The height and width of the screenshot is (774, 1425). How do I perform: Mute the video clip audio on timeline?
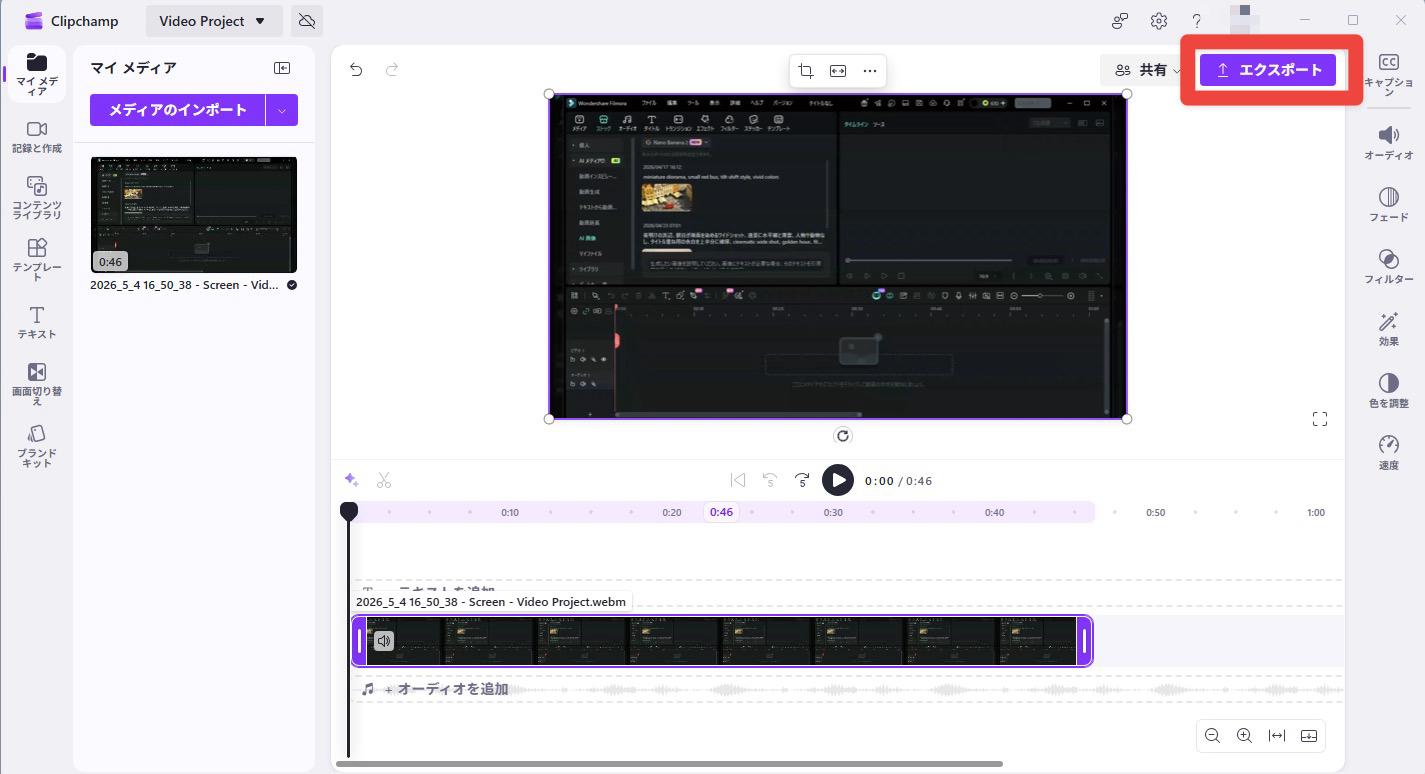pos(384,641)
